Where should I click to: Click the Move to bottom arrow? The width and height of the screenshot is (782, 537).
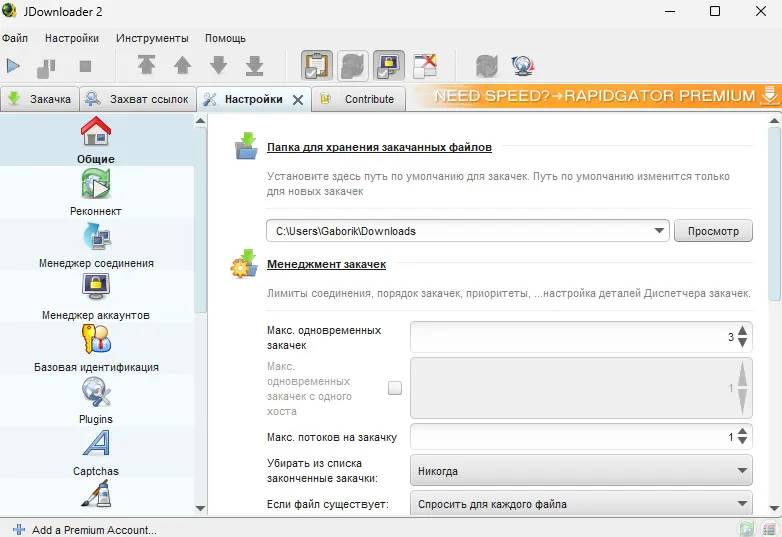click(x=255, y=66)
